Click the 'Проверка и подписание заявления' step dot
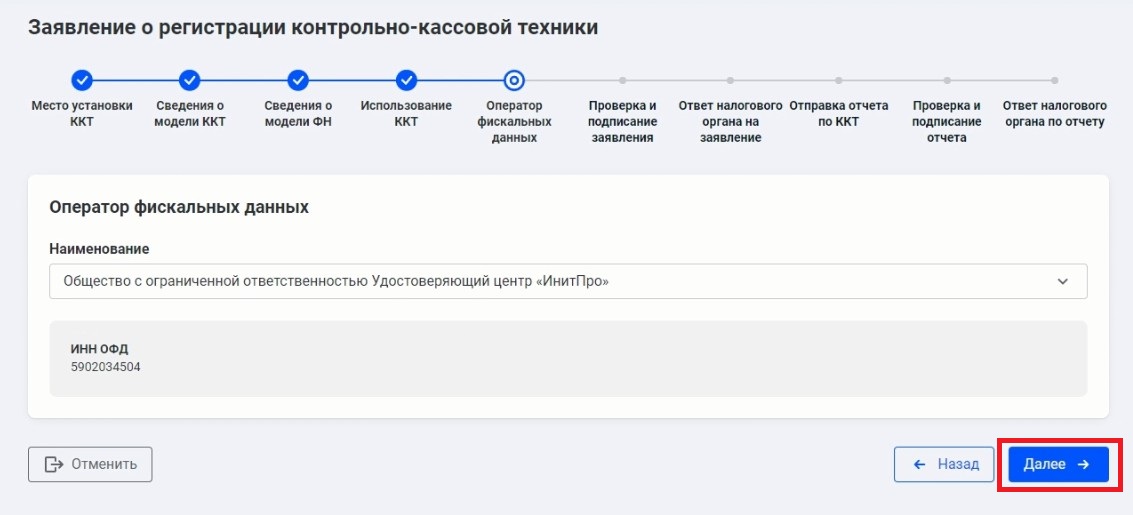 [x=622, y=80]
